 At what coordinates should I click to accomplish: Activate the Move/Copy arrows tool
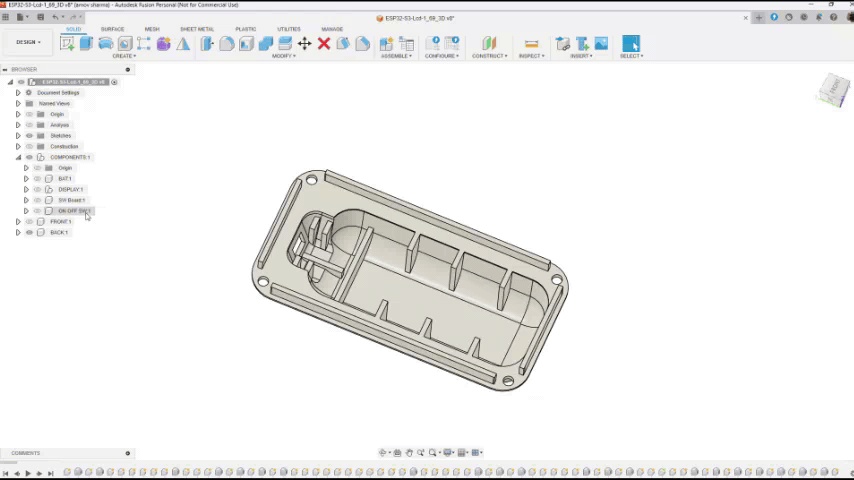[x=304, y=44]
